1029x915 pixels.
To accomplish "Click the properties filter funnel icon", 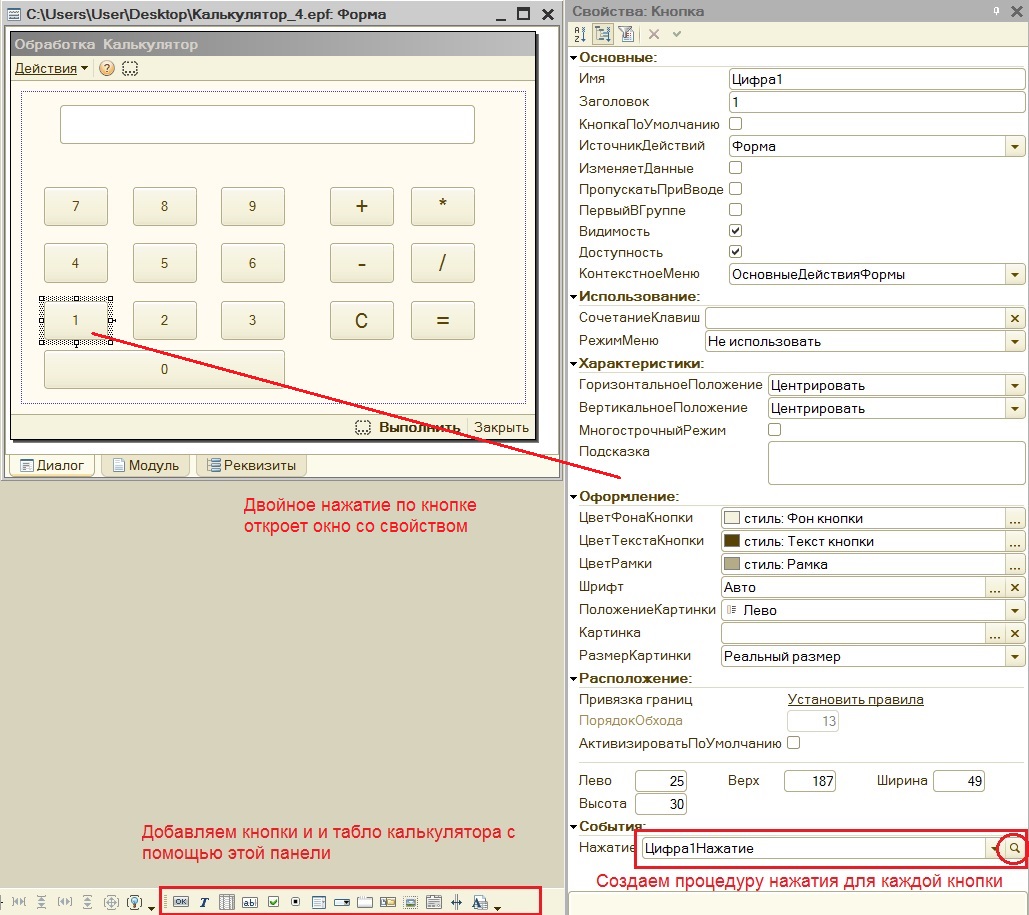I will point(626,34).
